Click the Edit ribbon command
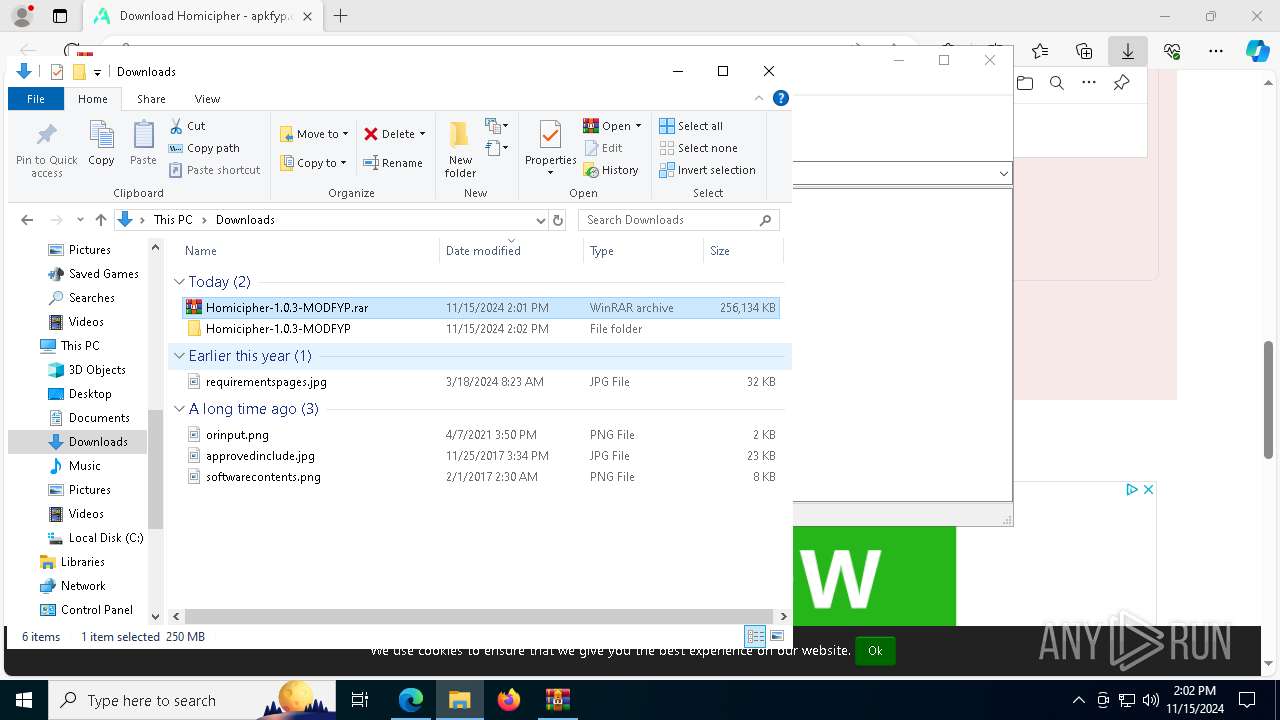The width and height of the screenshot is (1280, 720). (x=603, y=148)
